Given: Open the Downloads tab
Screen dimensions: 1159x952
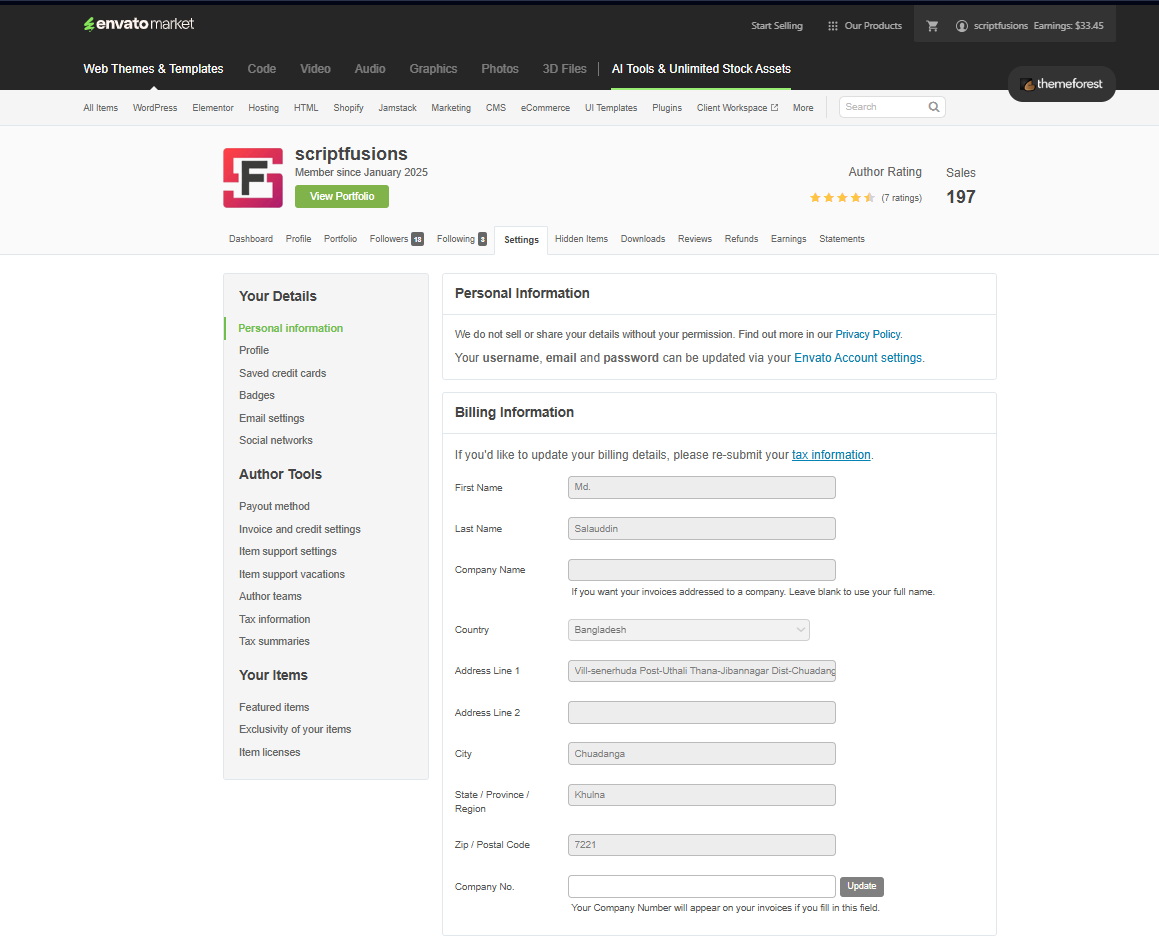Looking at the screenshot, I should click(642, 239).
